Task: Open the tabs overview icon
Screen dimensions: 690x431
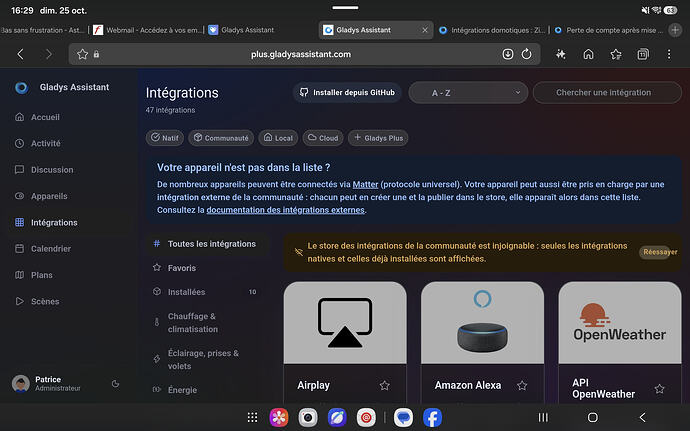Action: click(643, 54)
